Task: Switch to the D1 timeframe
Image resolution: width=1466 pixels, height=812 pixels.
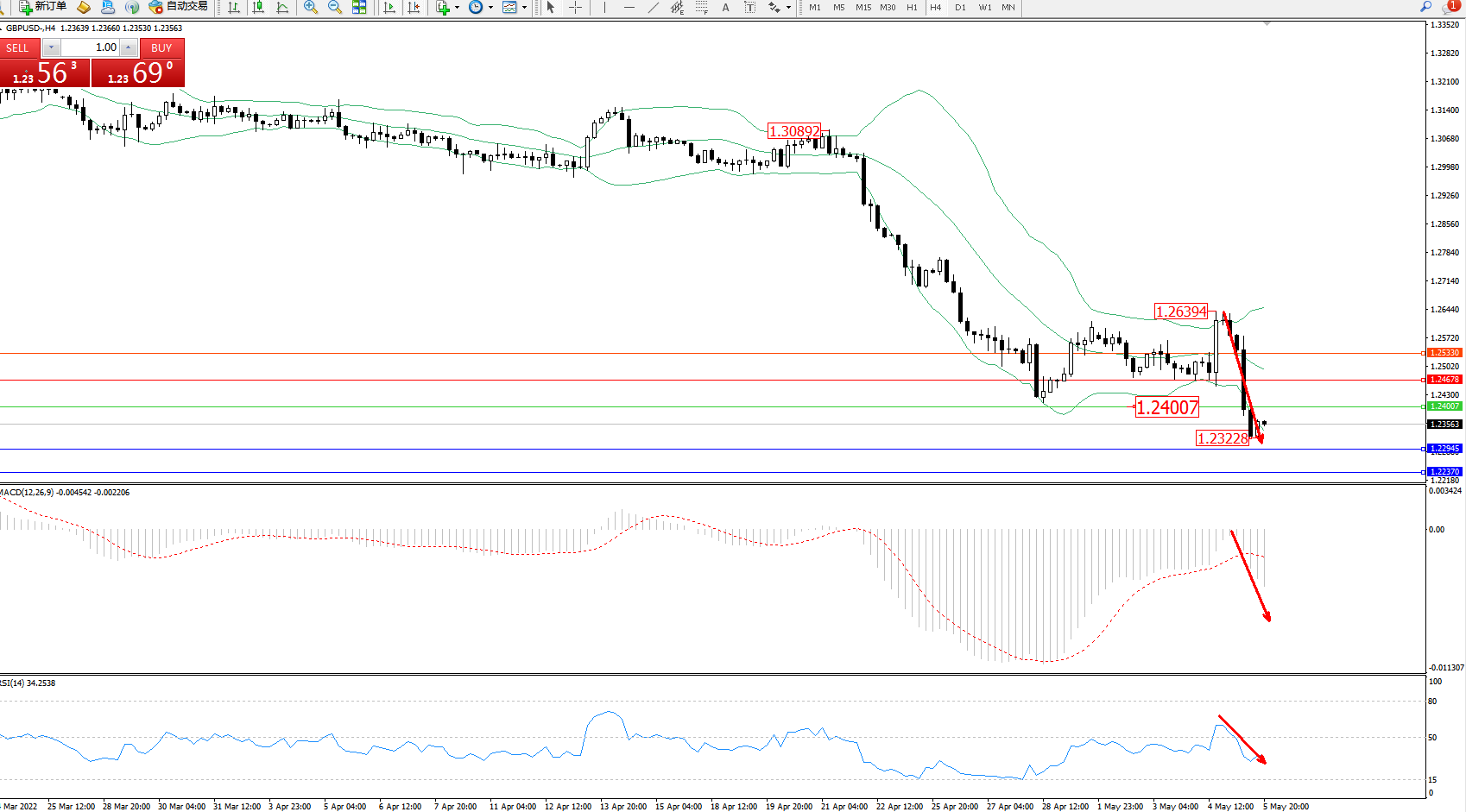Action: [960, 7]
